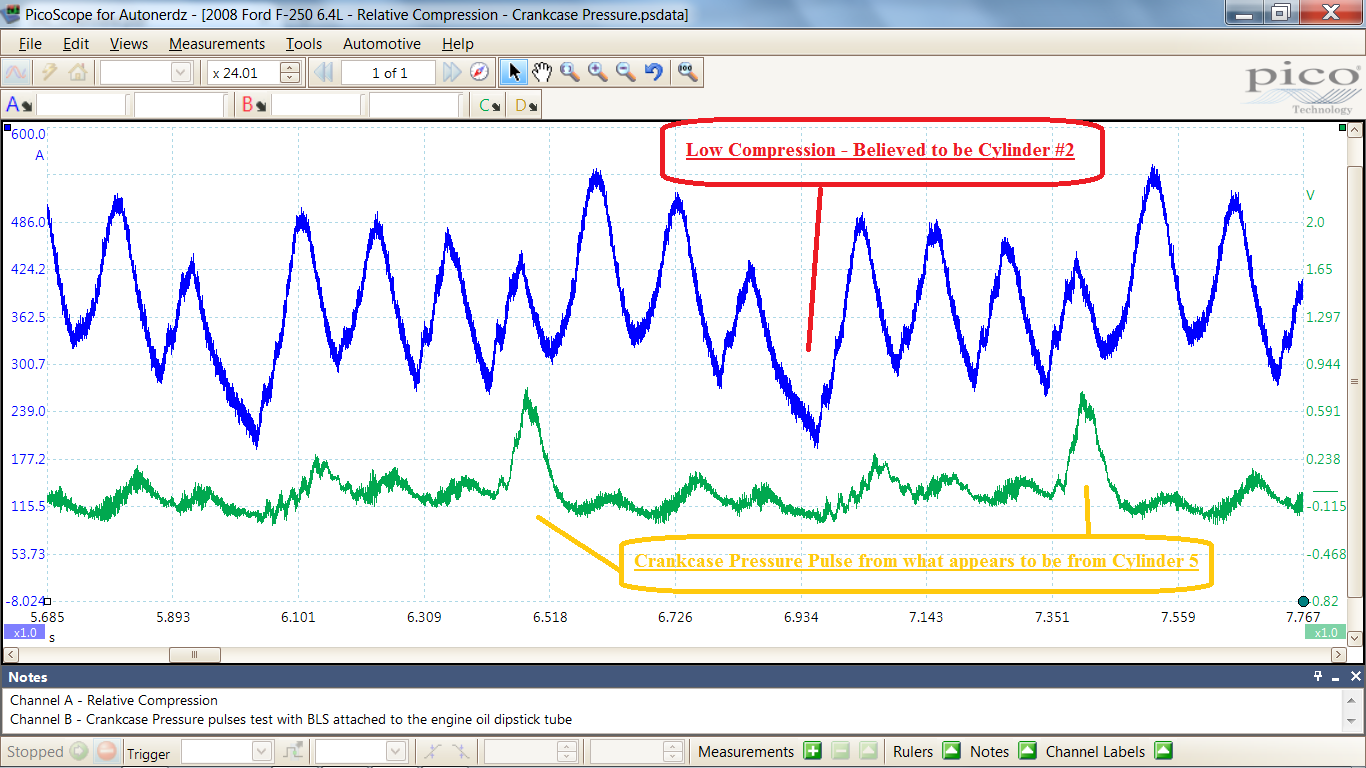Open the Edit menu
This screenshot has height=768, width=1366.
pyautogui.click(x=76, y=44)
